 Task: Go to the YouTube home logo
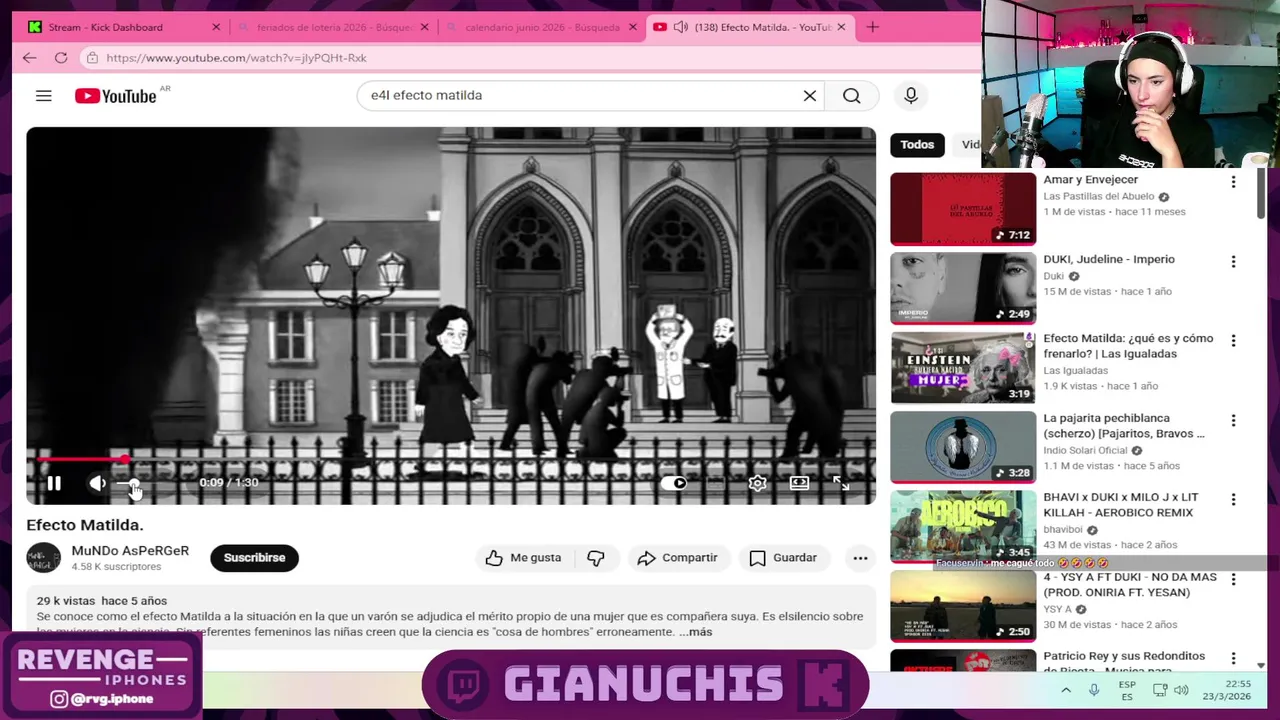pyautogui.click(x=116, y=96)
